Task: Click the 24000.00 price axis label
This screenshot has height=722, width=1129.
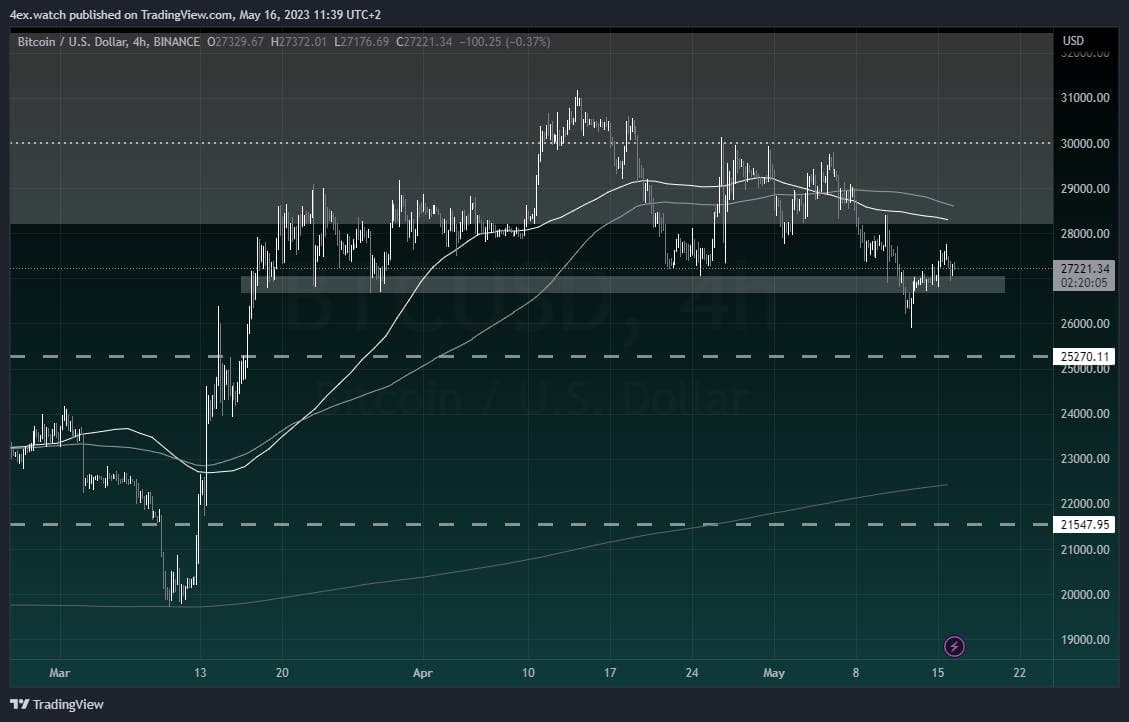Action: pos(1085,414)
